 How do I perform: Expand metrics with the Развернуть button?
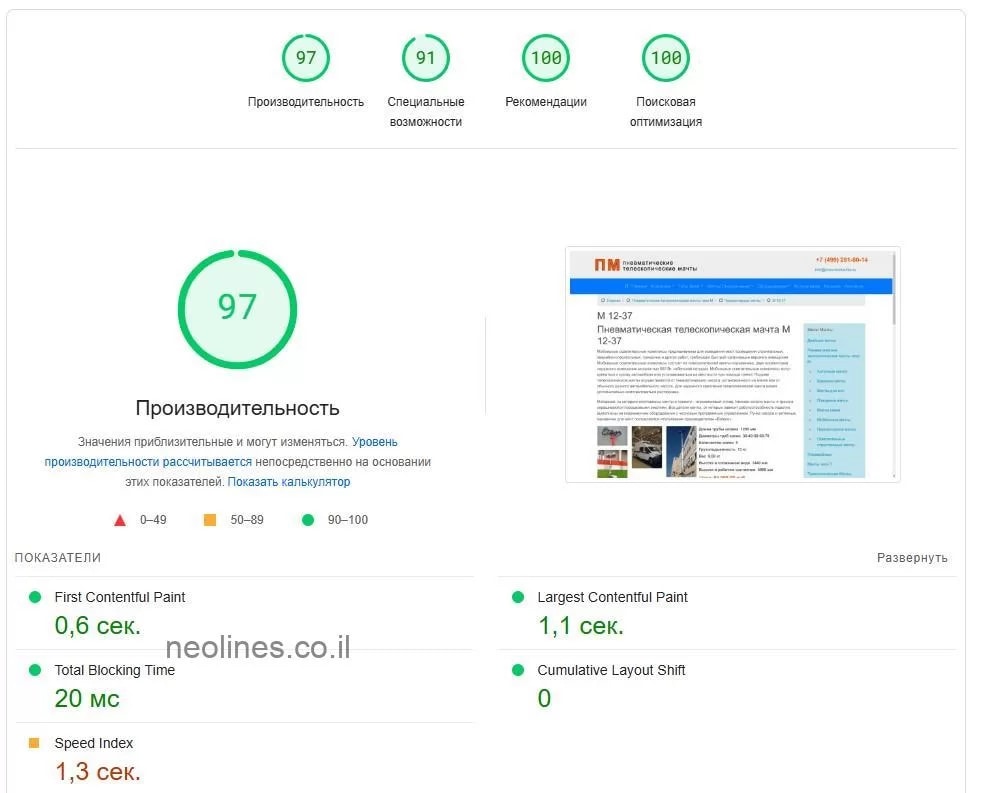click(912, 558)
